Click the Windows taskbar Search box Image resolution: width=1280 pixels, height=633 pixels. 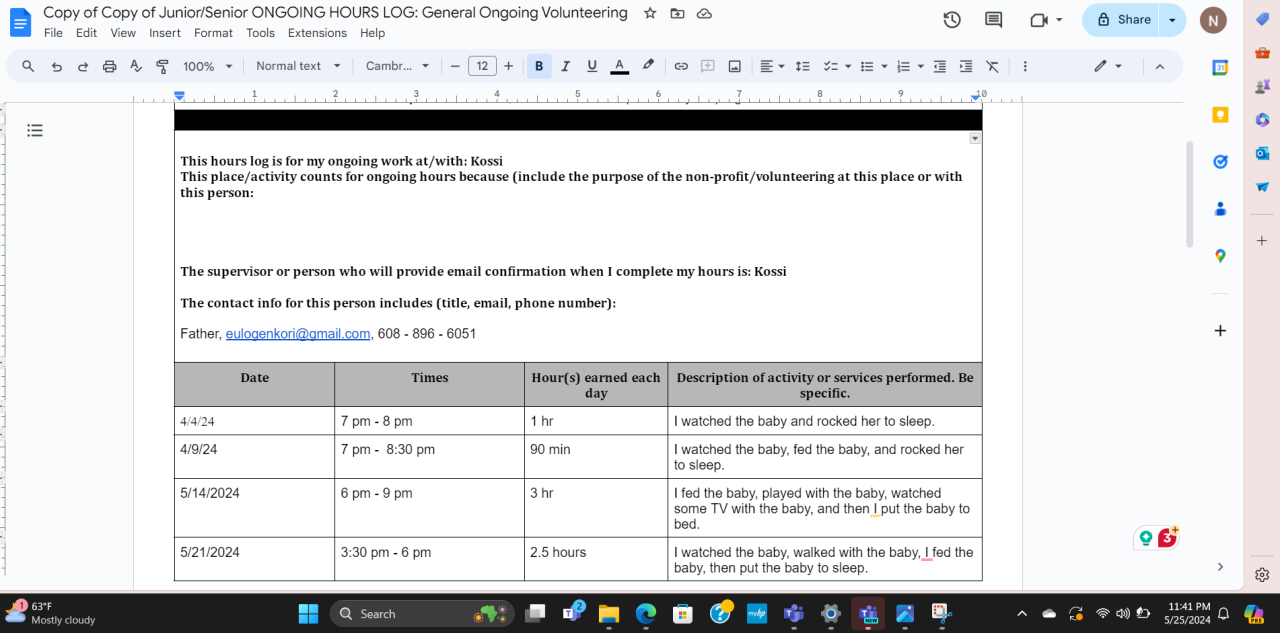(x=421, y=613)
